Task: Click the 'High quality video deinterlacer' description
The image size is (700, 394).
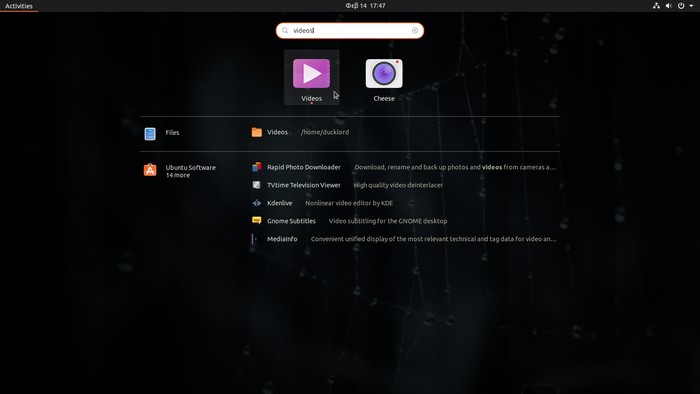Action: (398, 185)
